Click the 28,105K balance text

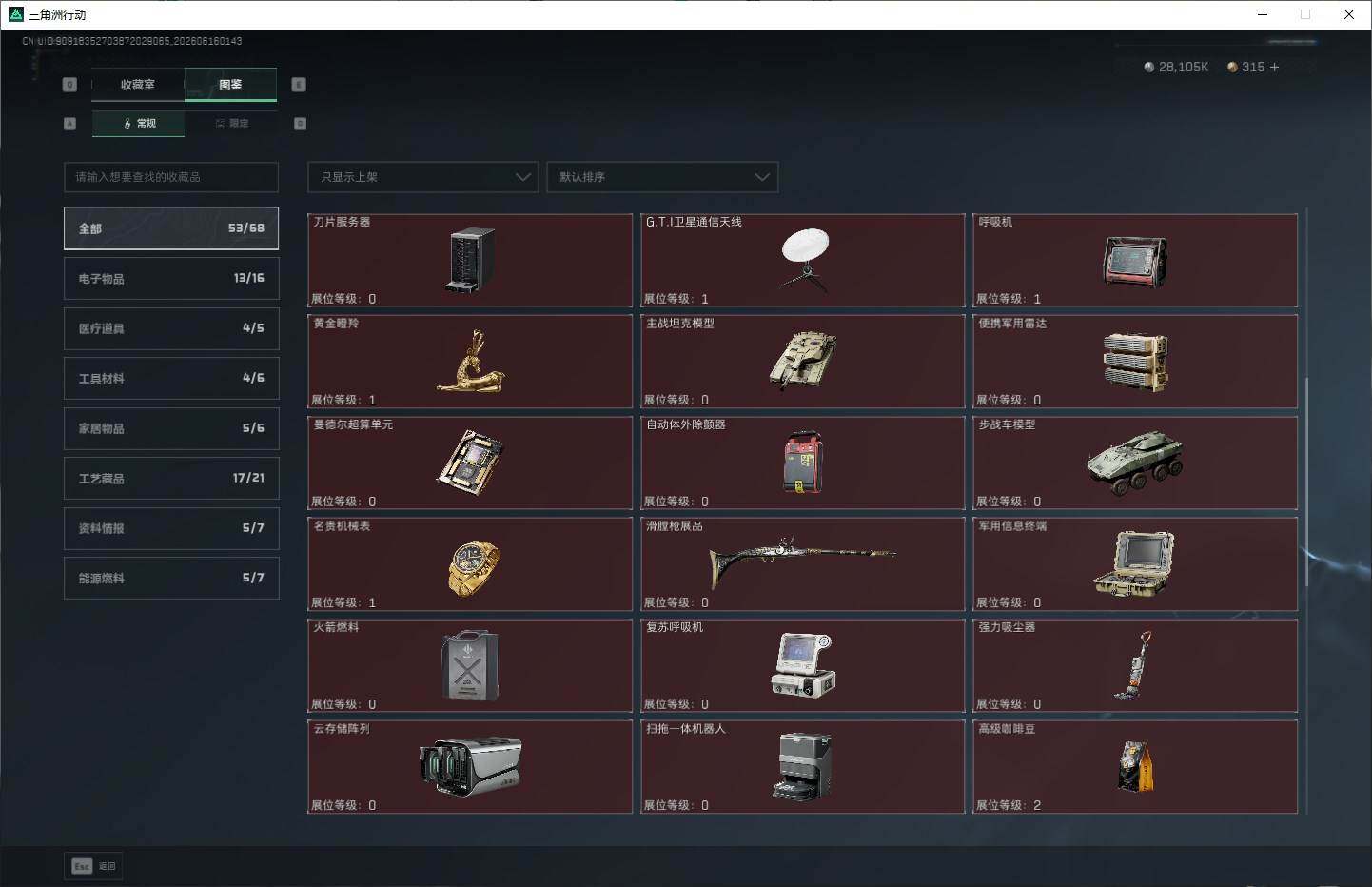1184,67
